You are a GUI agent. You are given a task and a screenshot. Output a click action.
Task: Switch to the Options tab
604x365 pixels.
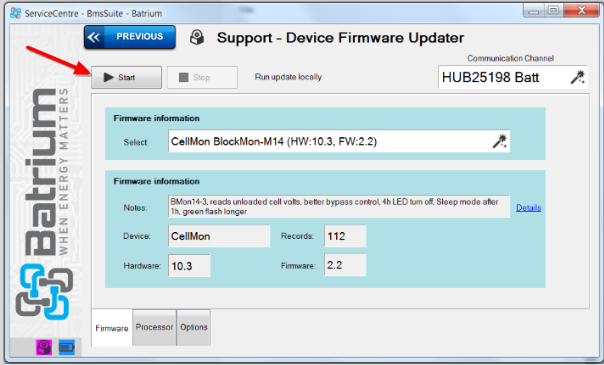coord(194,327)
